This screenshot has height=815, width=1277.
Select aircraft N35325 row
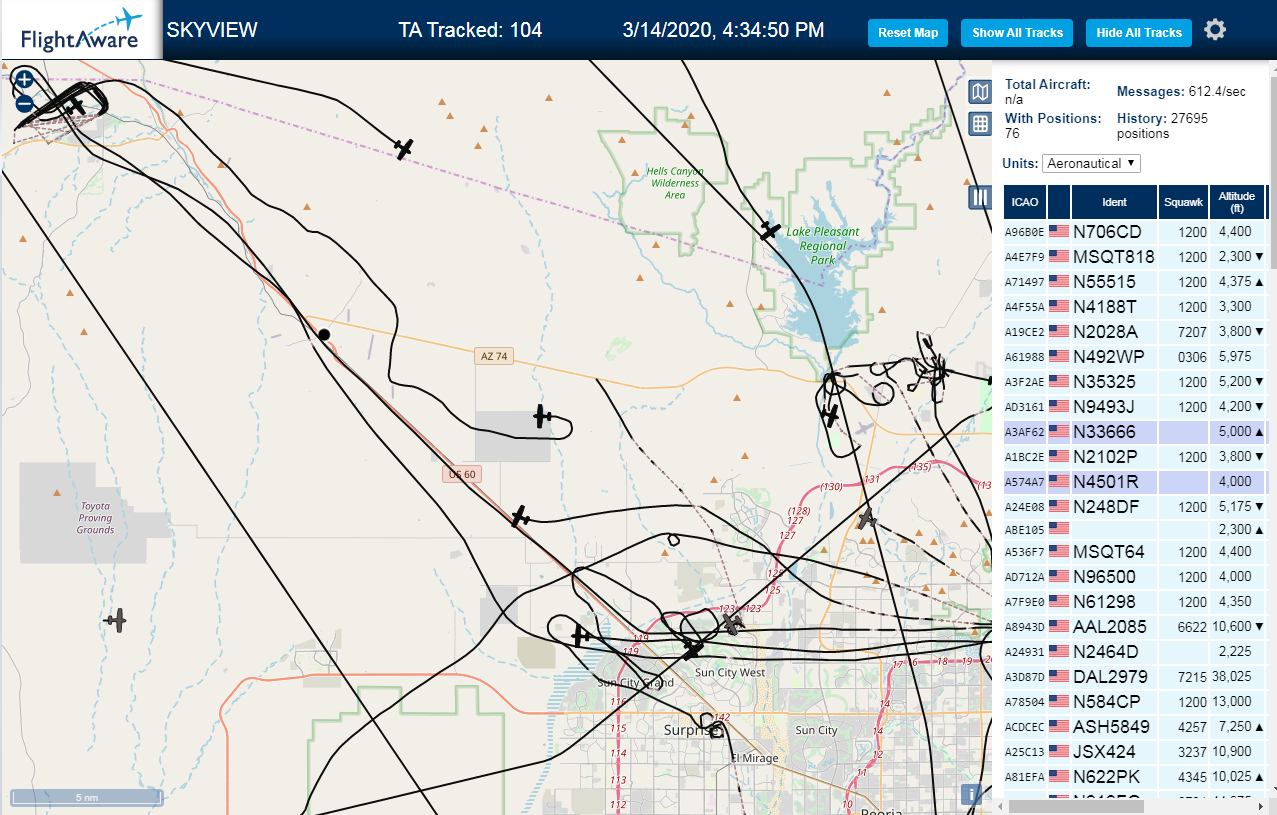coord(1137,382)
